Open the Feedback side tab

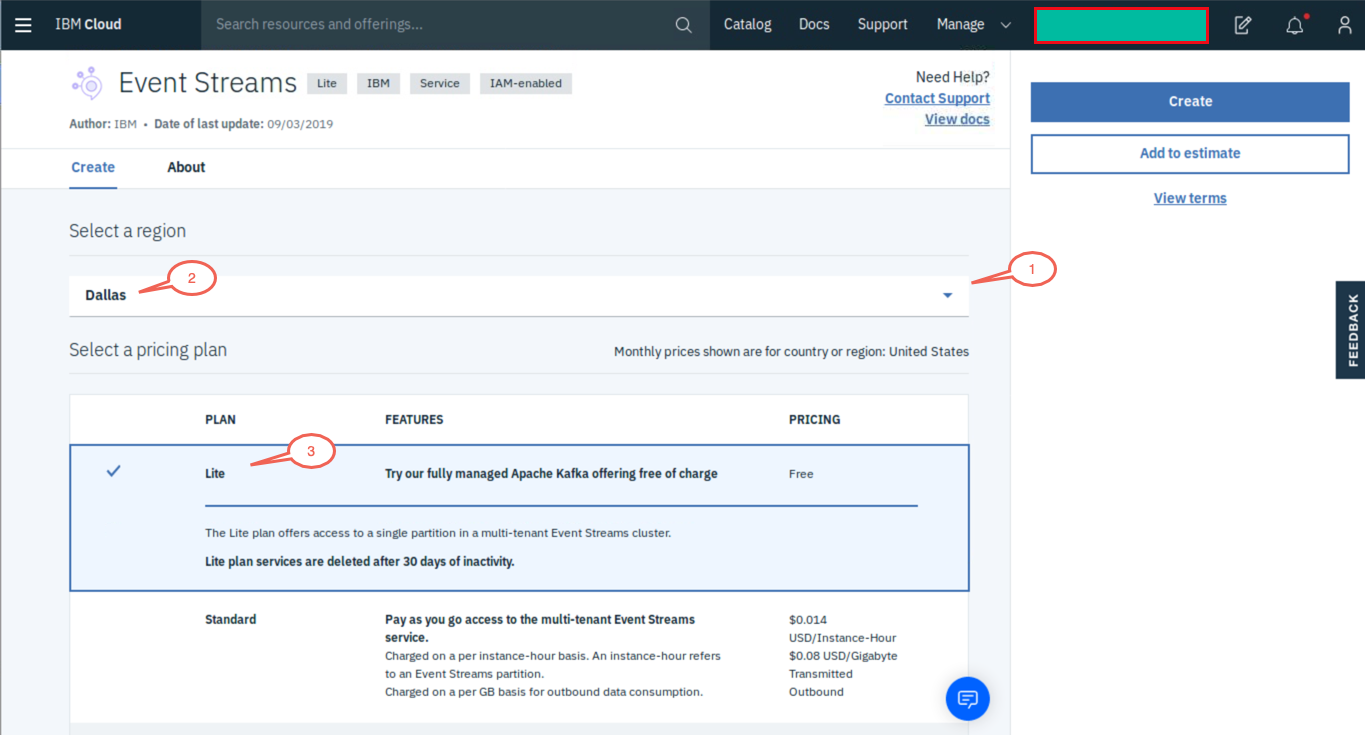point(1351,330)
